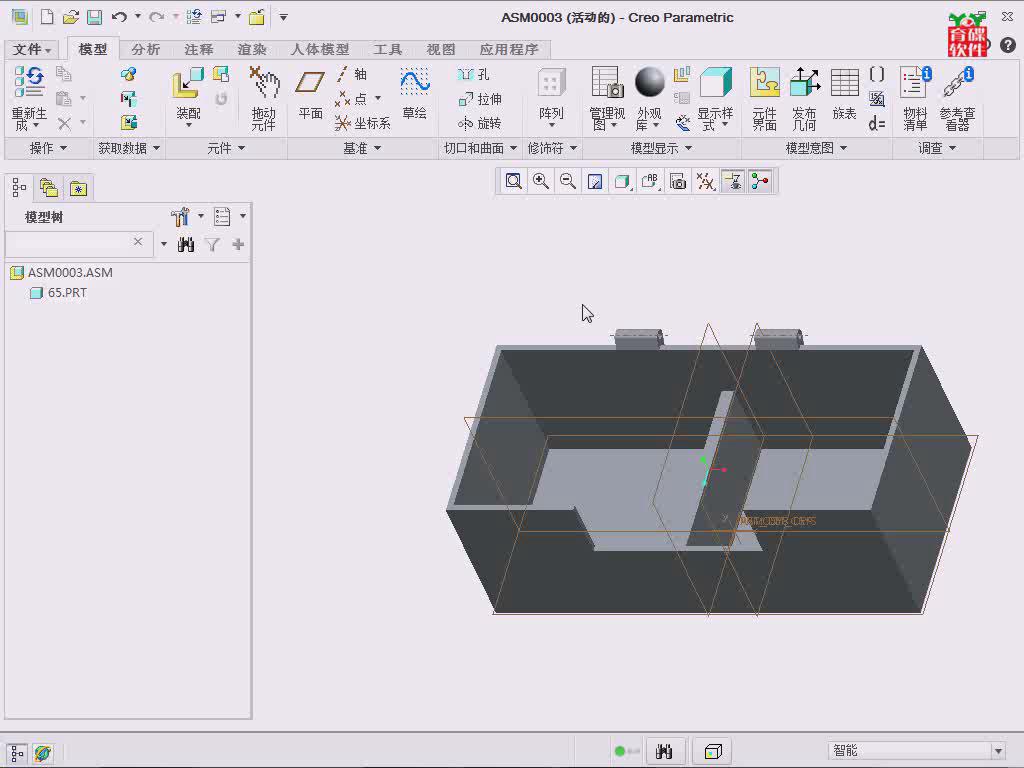Click the d= relations icon

coord(877,123)
